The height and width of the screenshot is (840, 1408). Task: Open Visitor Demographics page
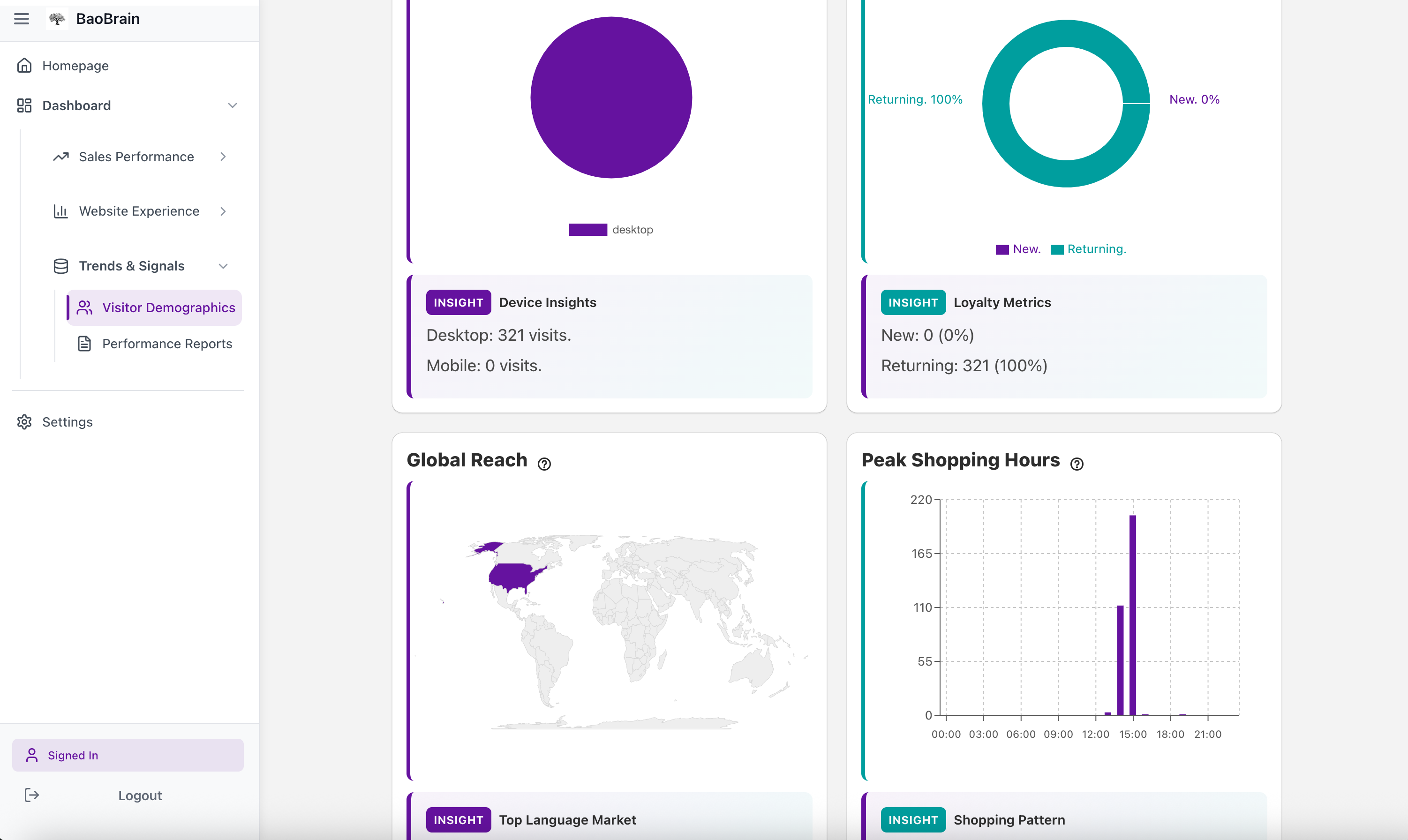coord(168,307)
